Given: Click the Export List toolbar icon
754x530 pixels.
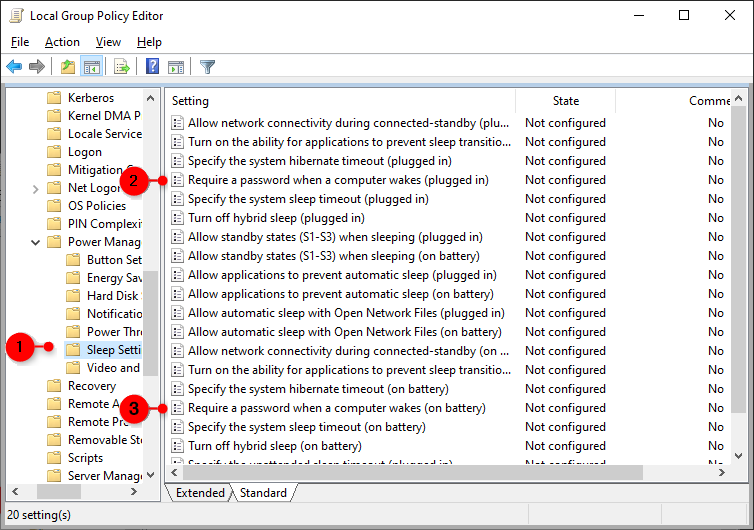Looking at the screenshot, I should click(x=122, y=67).
